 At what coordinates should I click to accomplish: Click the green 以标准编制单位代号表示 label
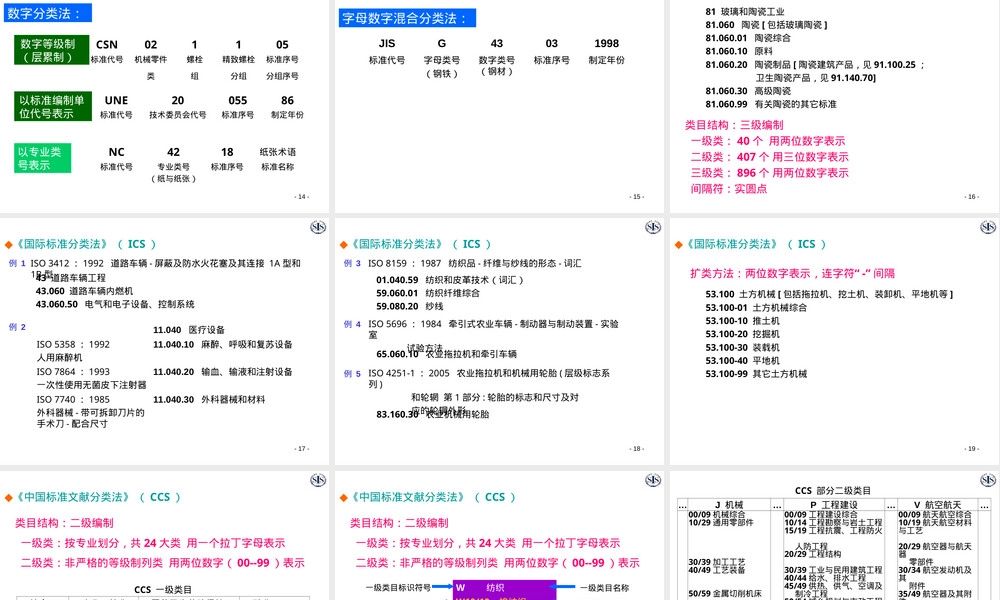tap(52, 106)
